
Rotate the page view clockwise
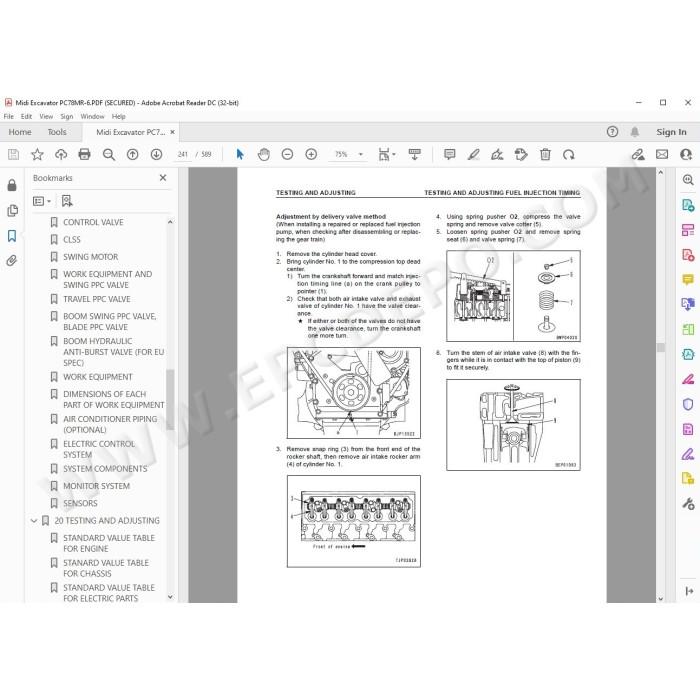(569, 154)
